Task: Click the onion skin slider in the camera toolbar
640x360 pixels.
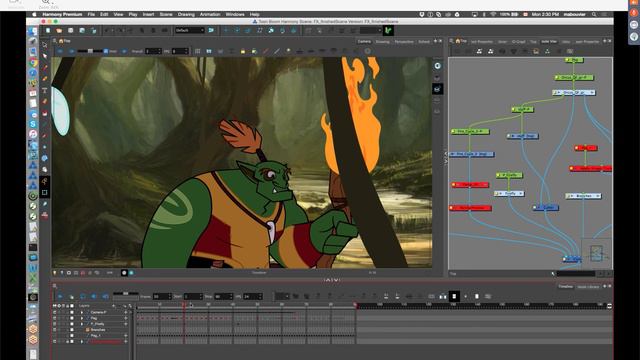Action: pyautogui.click(x=90, y=51)
